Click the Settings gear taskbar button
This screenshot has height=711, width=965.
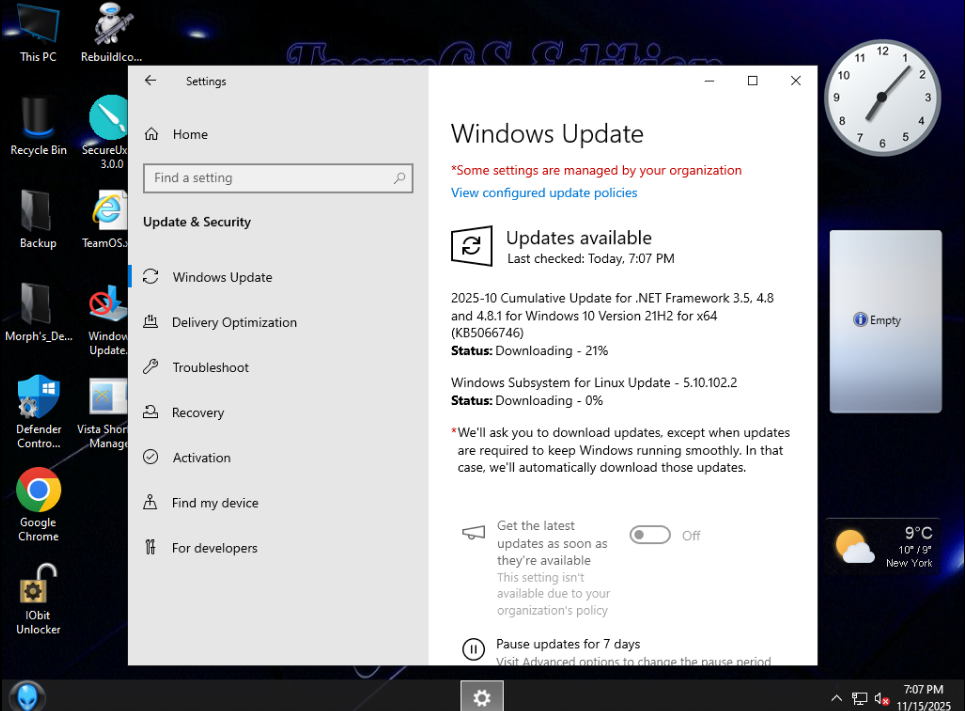tap(482, 696)
